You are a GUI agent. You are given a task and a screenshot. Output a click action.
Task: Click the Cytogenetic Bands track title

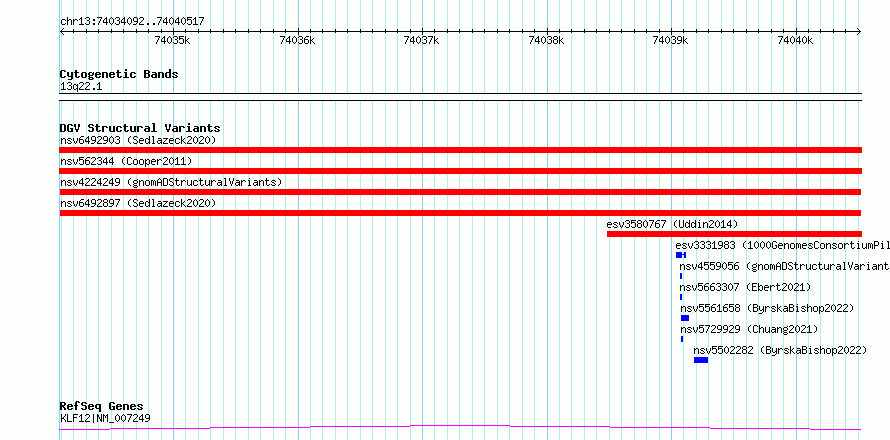[119, 74]
